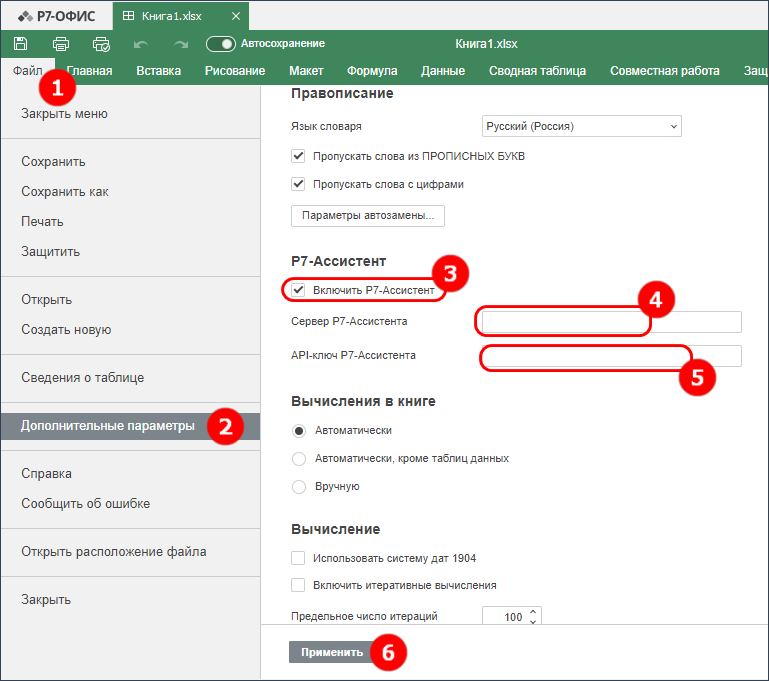
Task: Click Открыть расположение файла menu item
Action: [113, 552]
